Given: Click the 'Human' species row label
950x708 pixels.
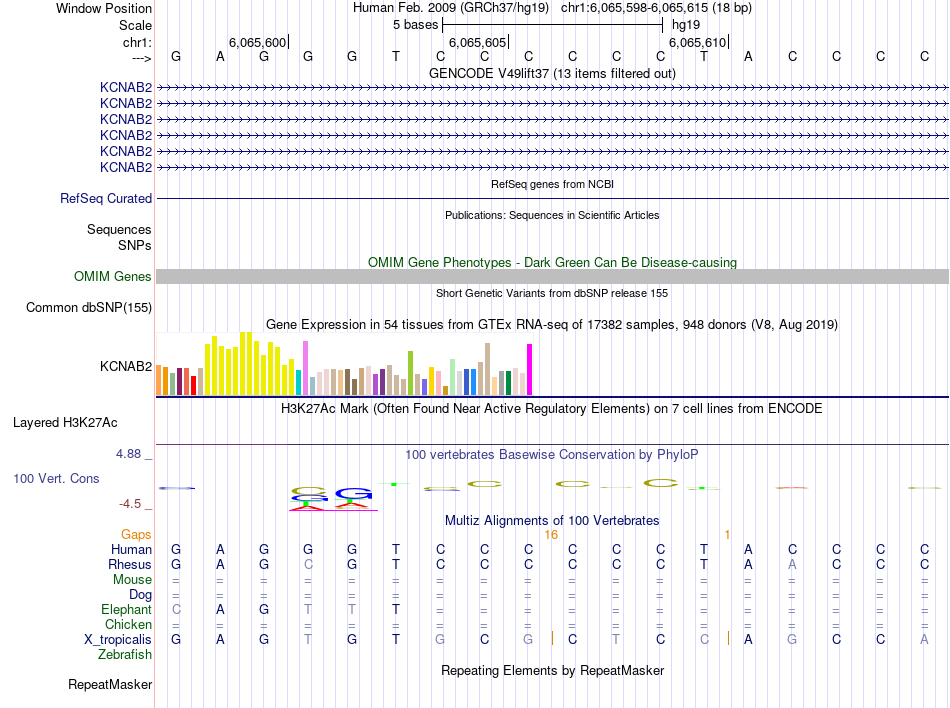Looking at the screenshot, I should pos(131,550).
